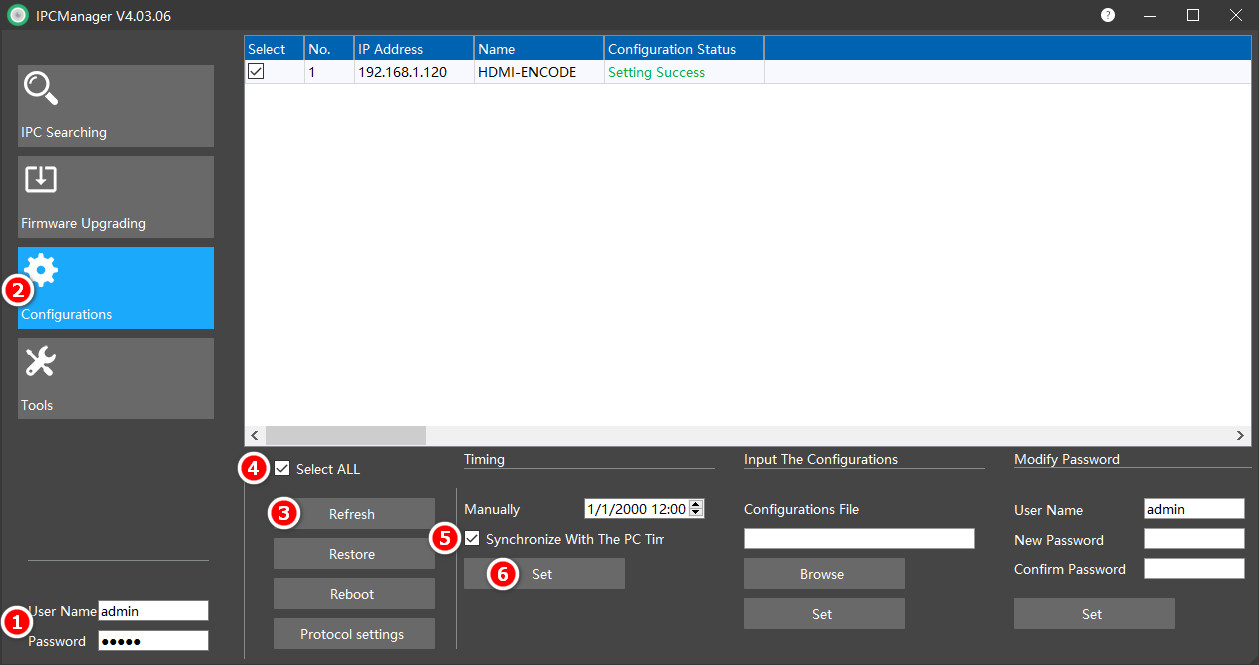This screenshot has height=665, width=1259.
Task: Toggle the Select ALL checkbox
Action: click(x=282, y=468)
